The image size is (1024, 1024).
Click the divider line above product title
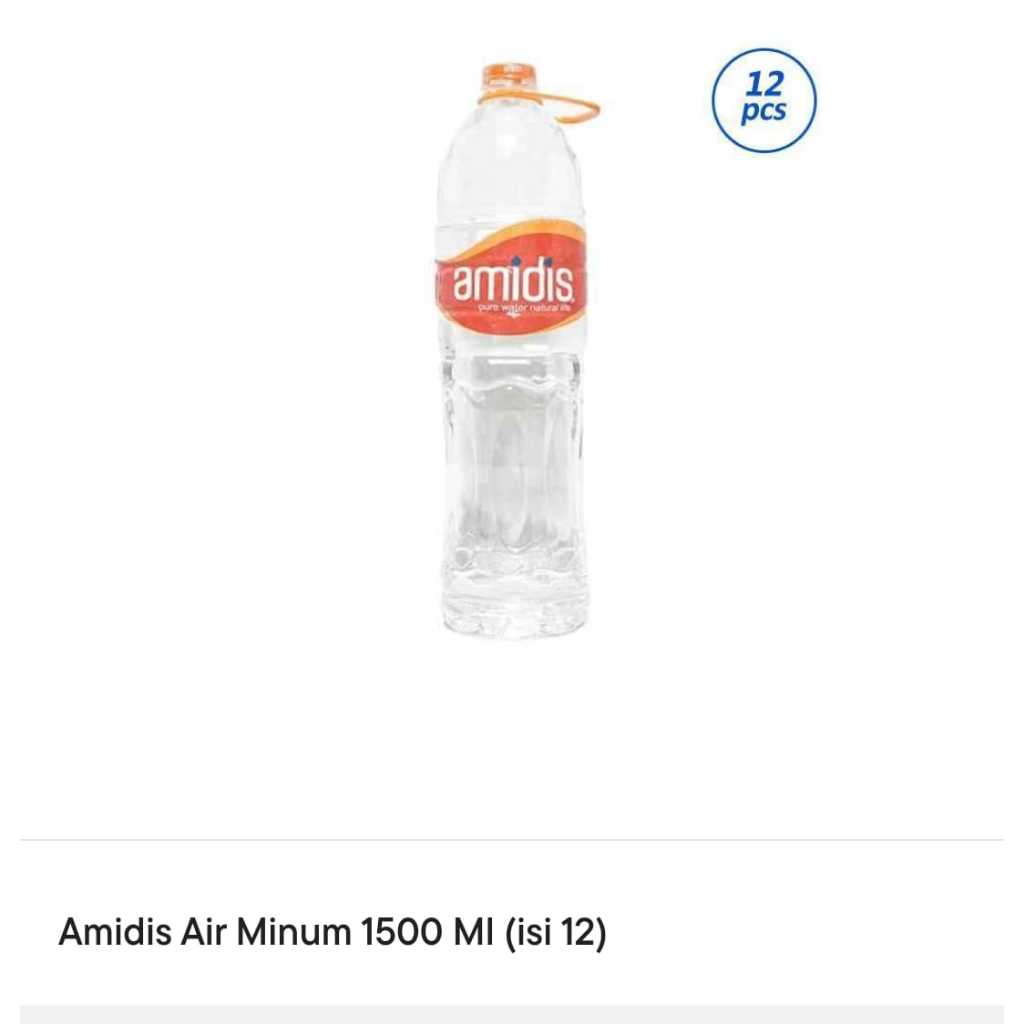(x=512, y=840)
